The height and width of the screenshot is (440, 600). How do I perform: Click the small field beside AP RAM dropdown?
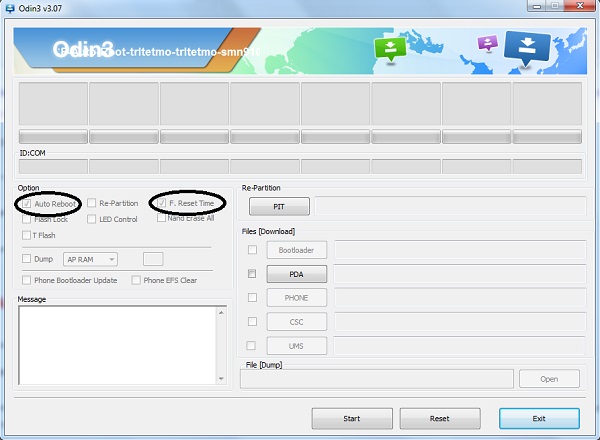(153, 259)
